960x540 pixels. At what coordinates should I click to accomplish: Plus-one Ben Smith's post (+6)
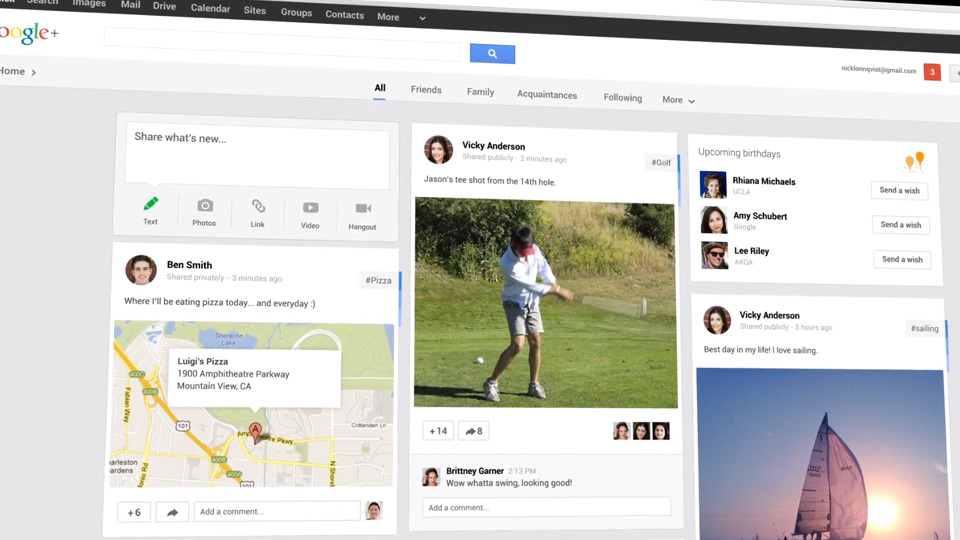[x=134, y=512]
